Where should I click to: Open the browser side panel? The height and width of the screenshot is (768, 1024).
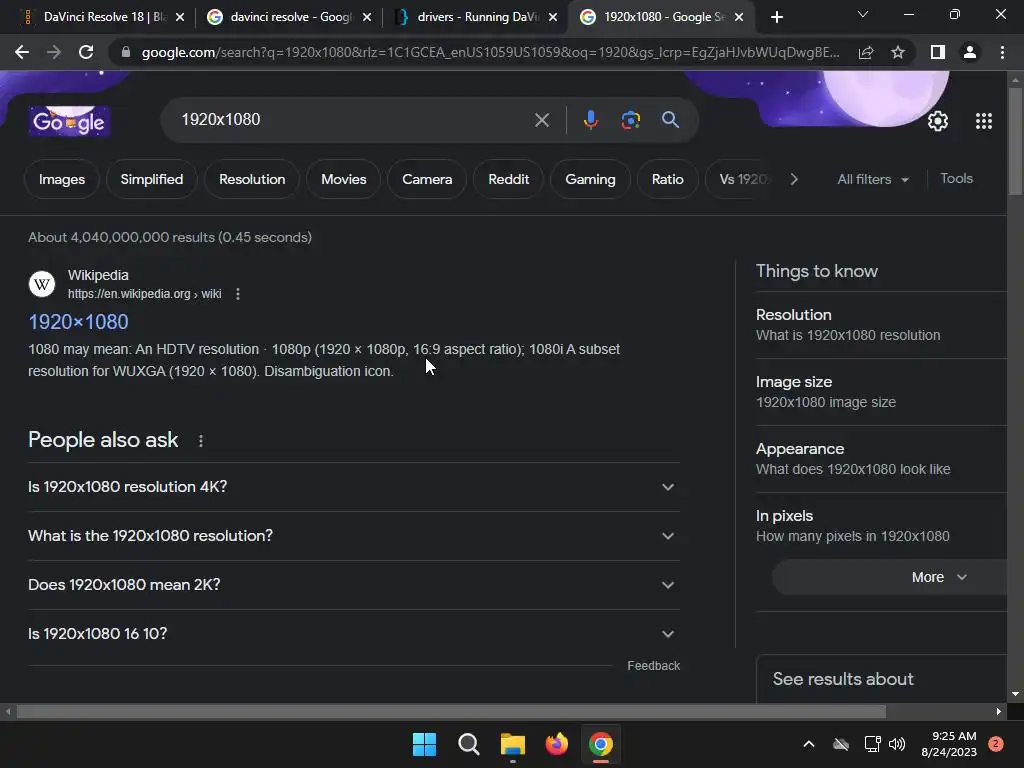pyautogui.click(x=938, y=52)
